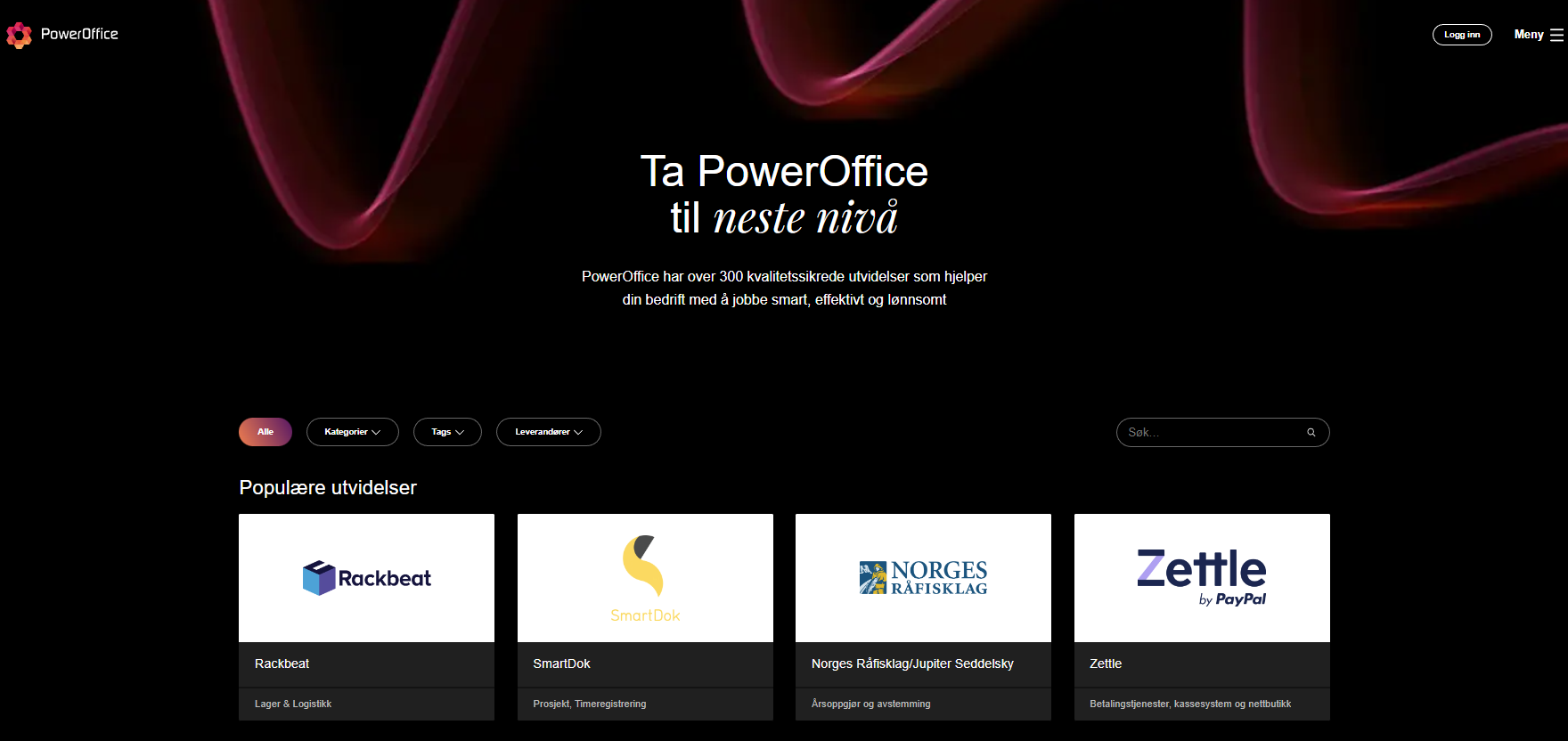1568x741 pixels.
Task: Expand the Kategorier dropdown
Action: click(352, 432)
